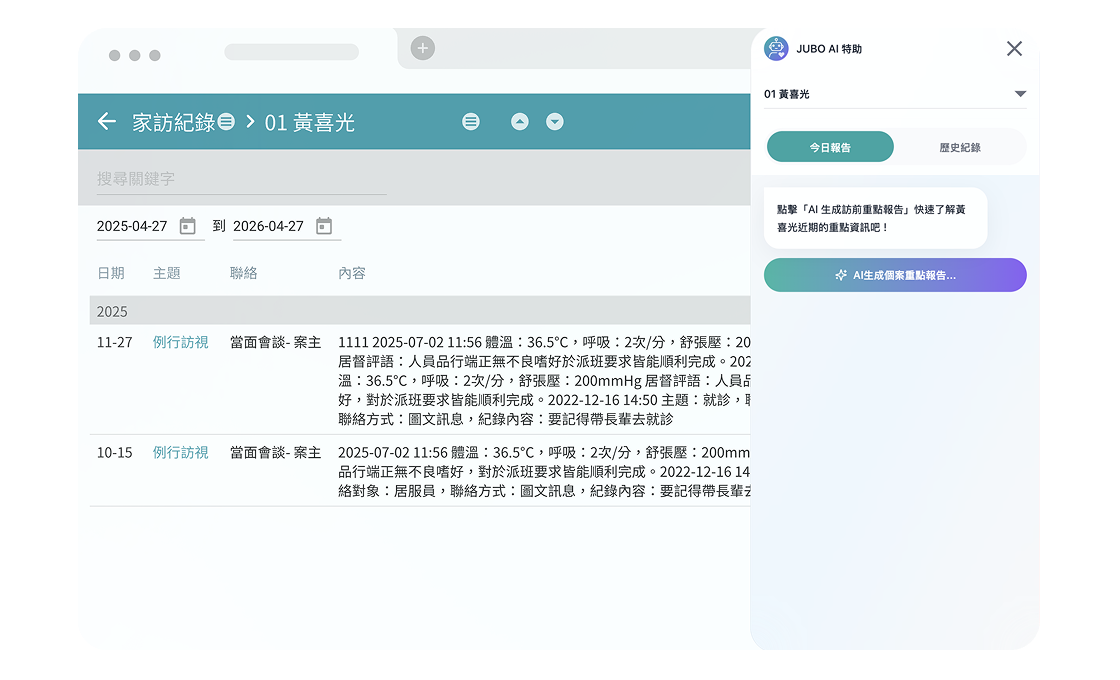Click the JUBO AI robot avatar icon

click(x=776, y=49)
